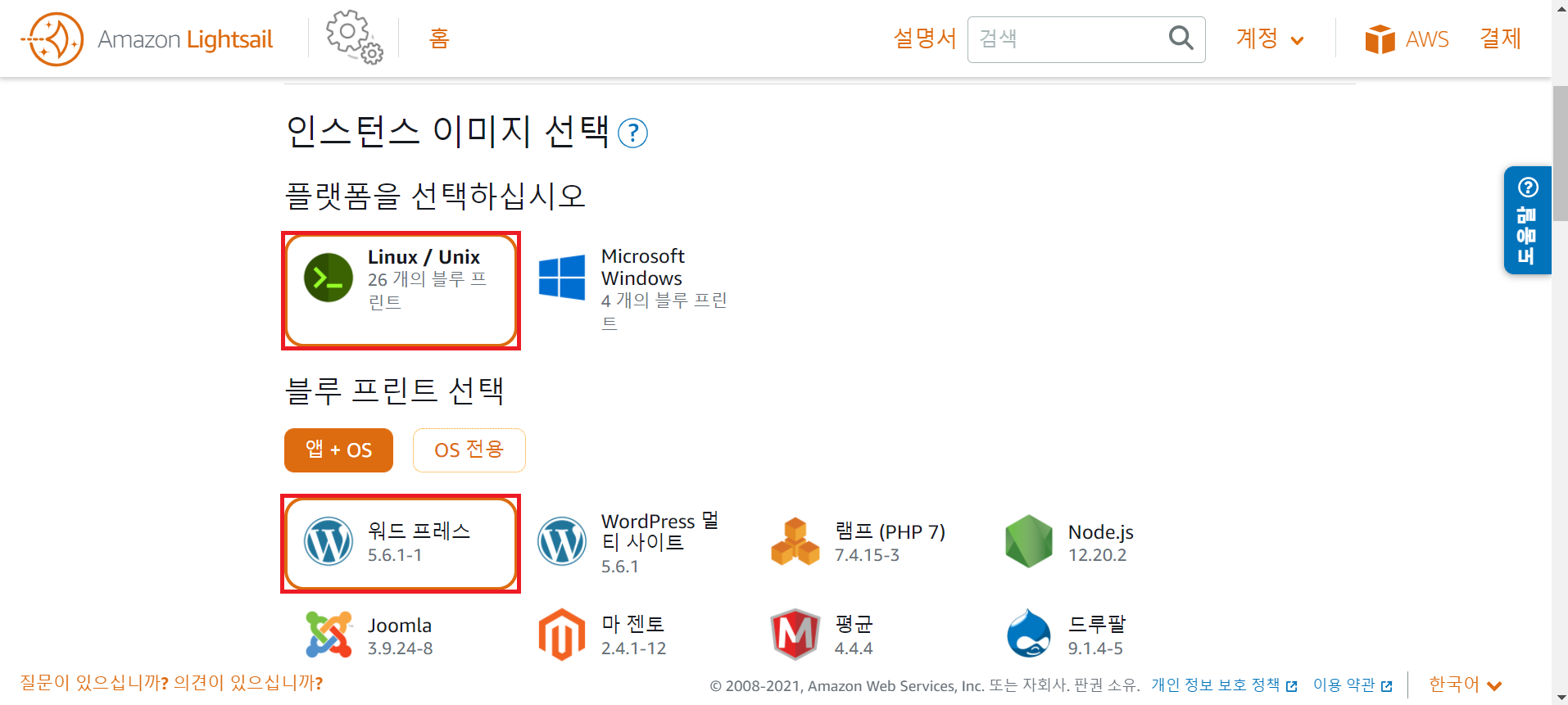Select the Microsoft Windows logo icon
The width and height of the screenshot is (1568, 705).
pyautogui.click(x=562, y=277)
